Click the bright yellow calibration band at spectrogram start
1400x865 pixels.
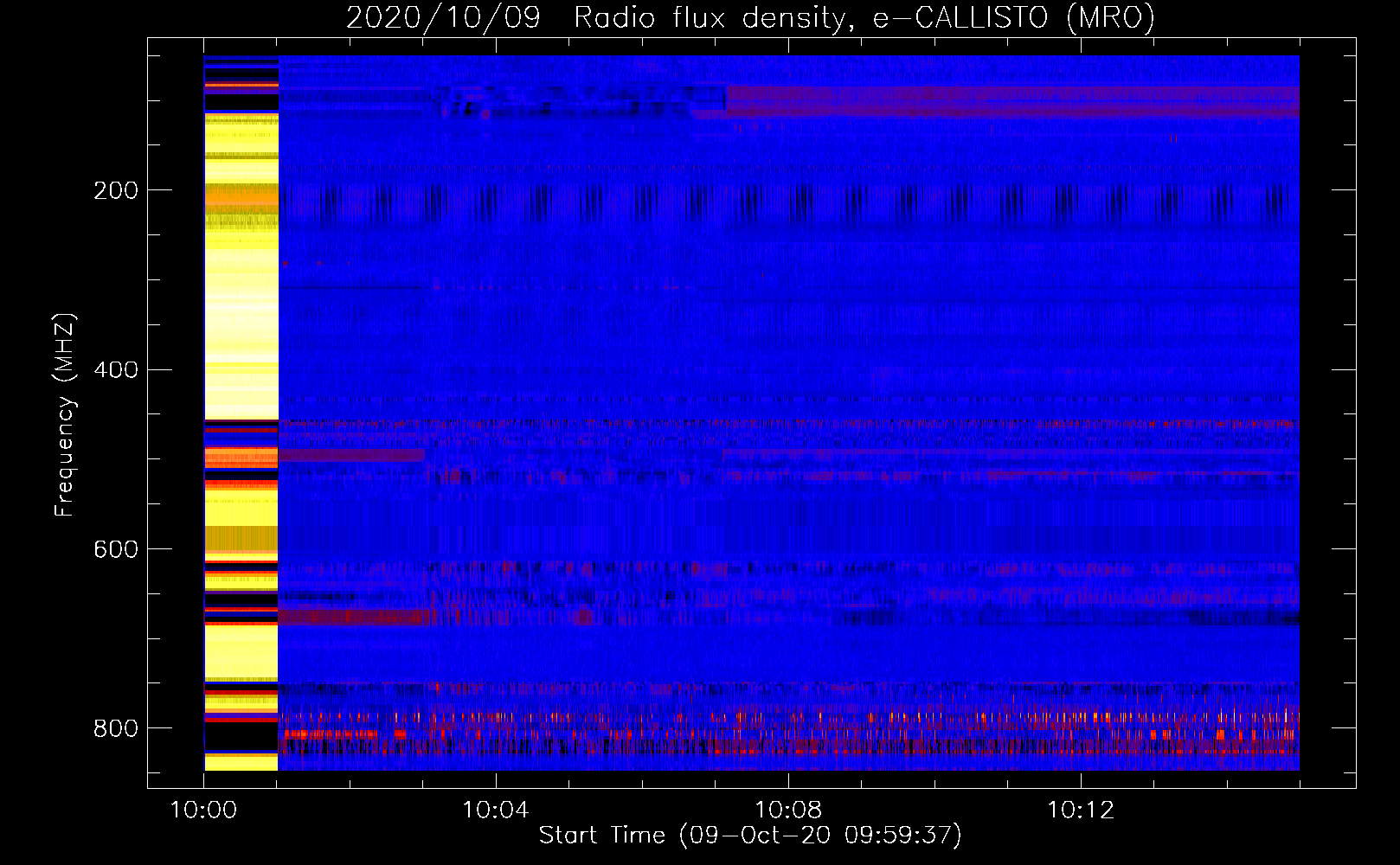point(241,413)
